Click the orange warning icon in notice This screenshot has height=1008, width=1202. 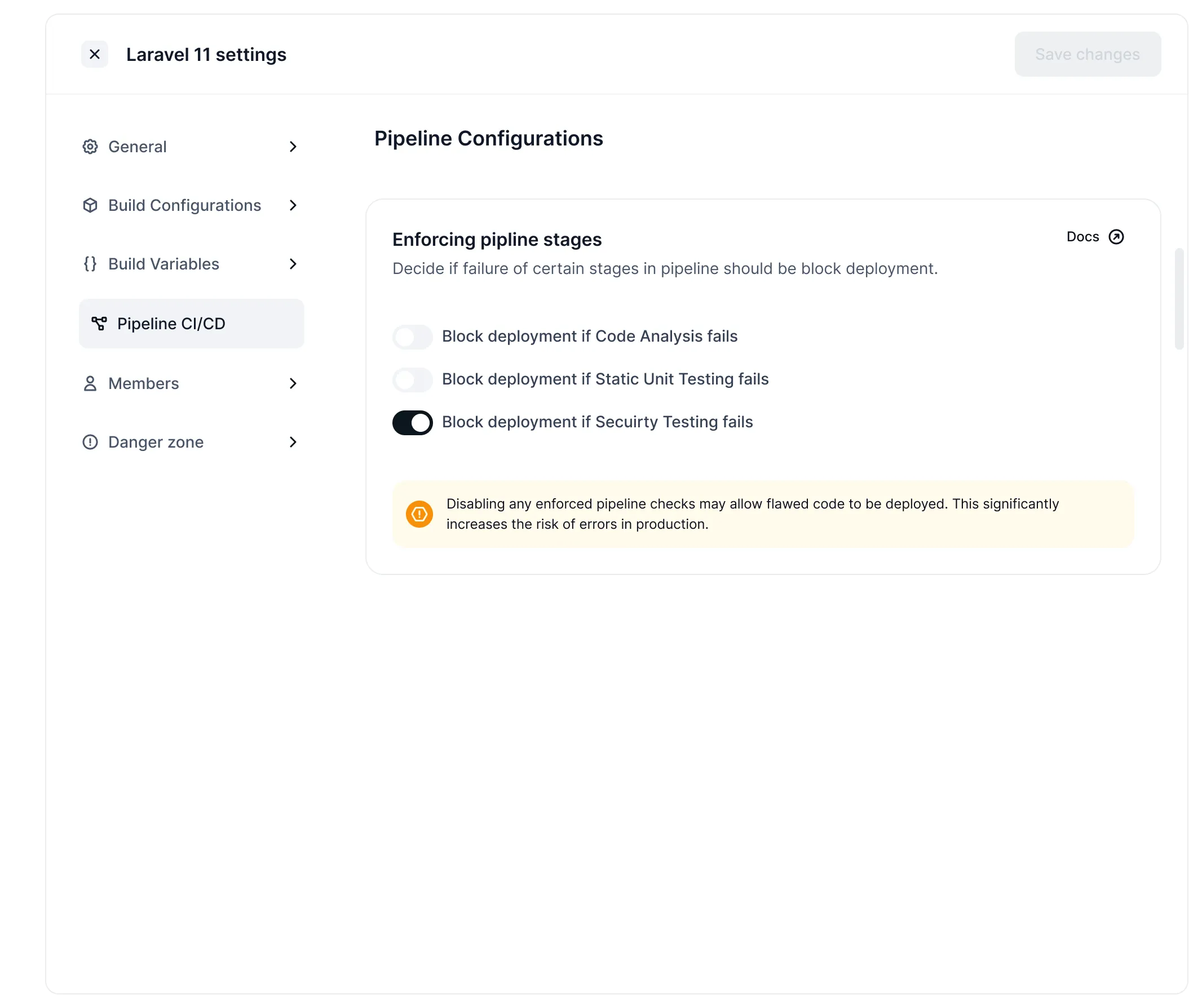[419, 514]
